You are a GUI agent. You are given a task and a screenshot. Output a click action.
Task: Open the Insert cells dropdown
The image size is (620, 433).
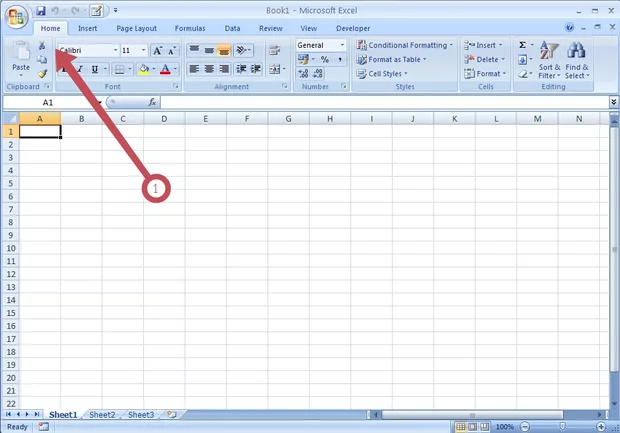[483, 45]
